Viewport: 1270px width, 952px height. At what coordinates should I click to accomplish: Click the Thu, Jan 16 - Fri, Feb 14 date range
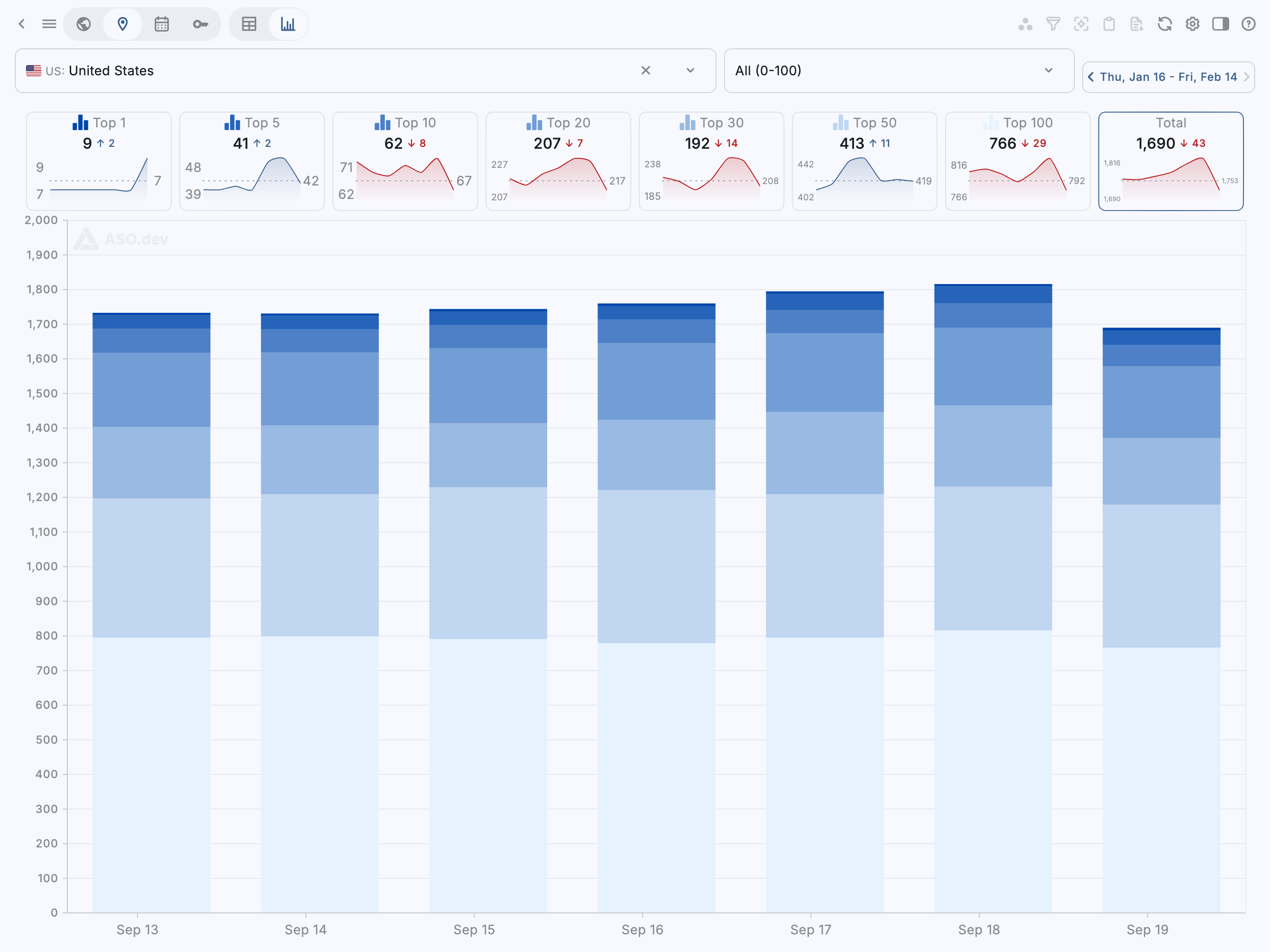(x=1168, y=77)
